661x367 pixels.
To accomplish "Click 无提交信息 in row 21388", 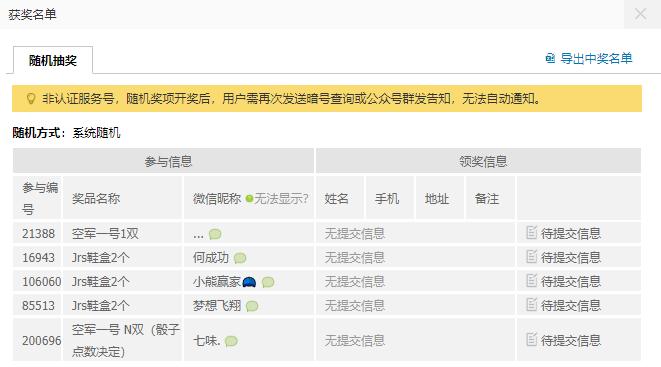I will [x=355, y=233].
